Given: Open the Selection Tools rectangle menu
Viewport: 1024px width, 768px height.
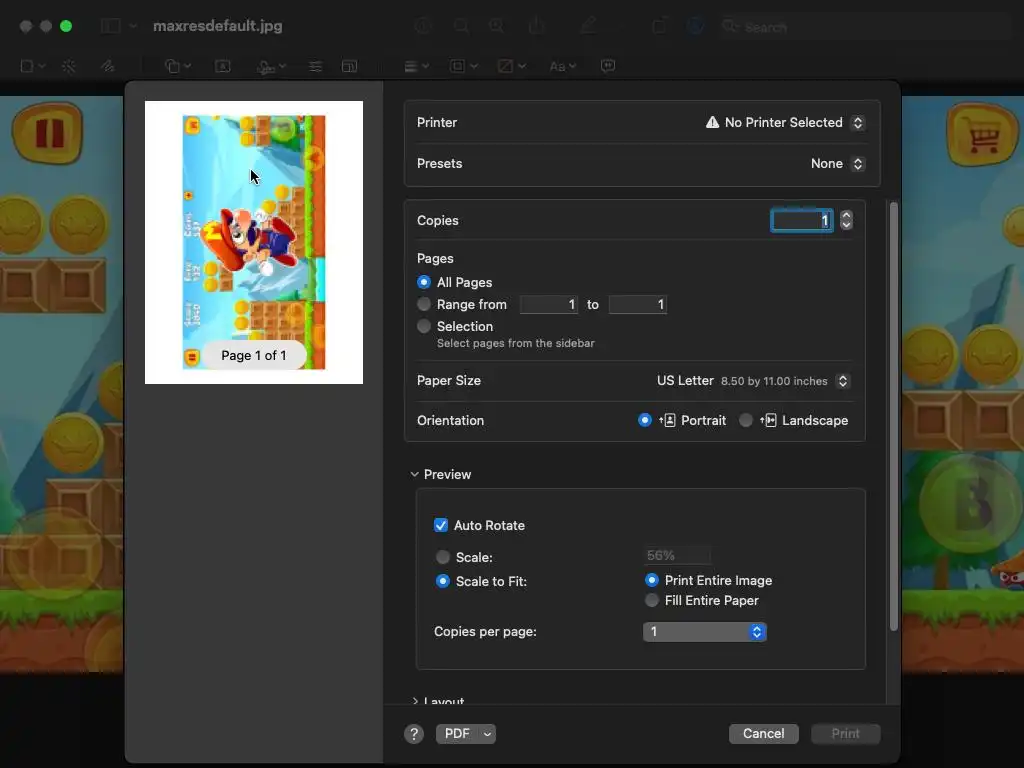Looking at the screenshot, I should tap(32, 66).
